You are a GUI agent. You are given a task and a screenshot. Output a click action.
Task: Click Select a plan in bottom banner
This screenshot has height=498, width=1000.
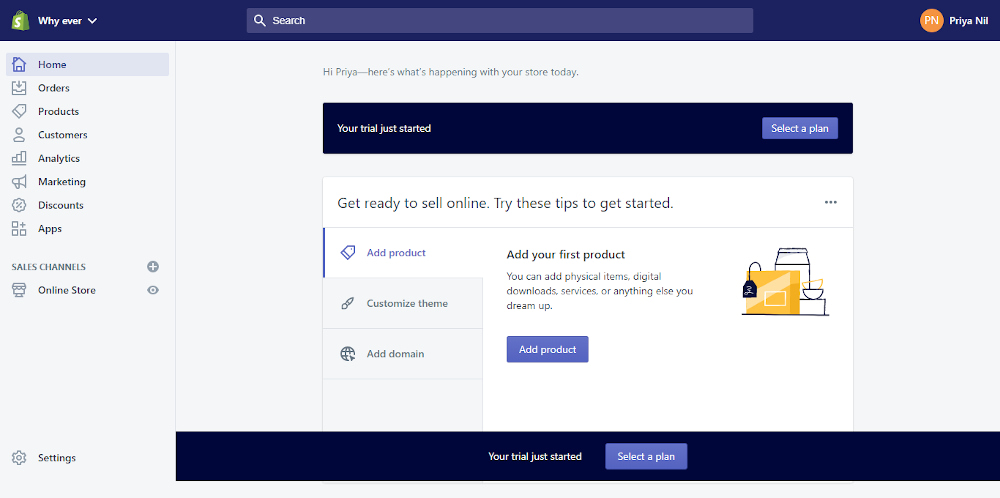(646, 457)
